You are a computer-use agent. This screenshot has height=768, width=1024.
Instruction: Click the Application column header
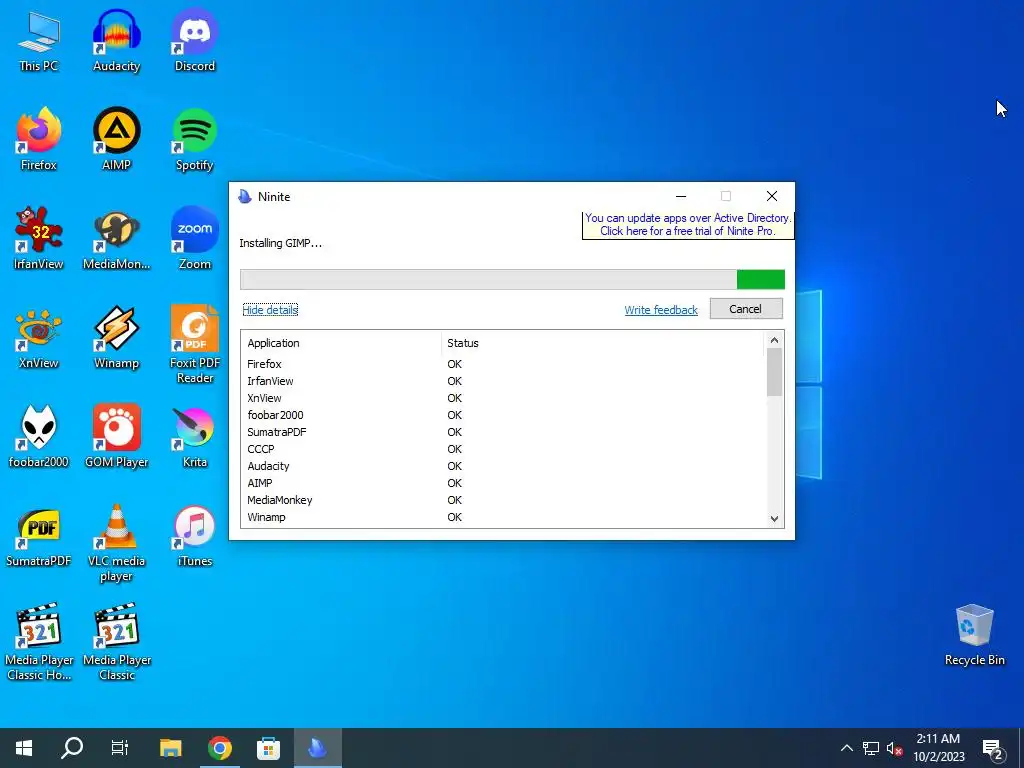(341, 343)
